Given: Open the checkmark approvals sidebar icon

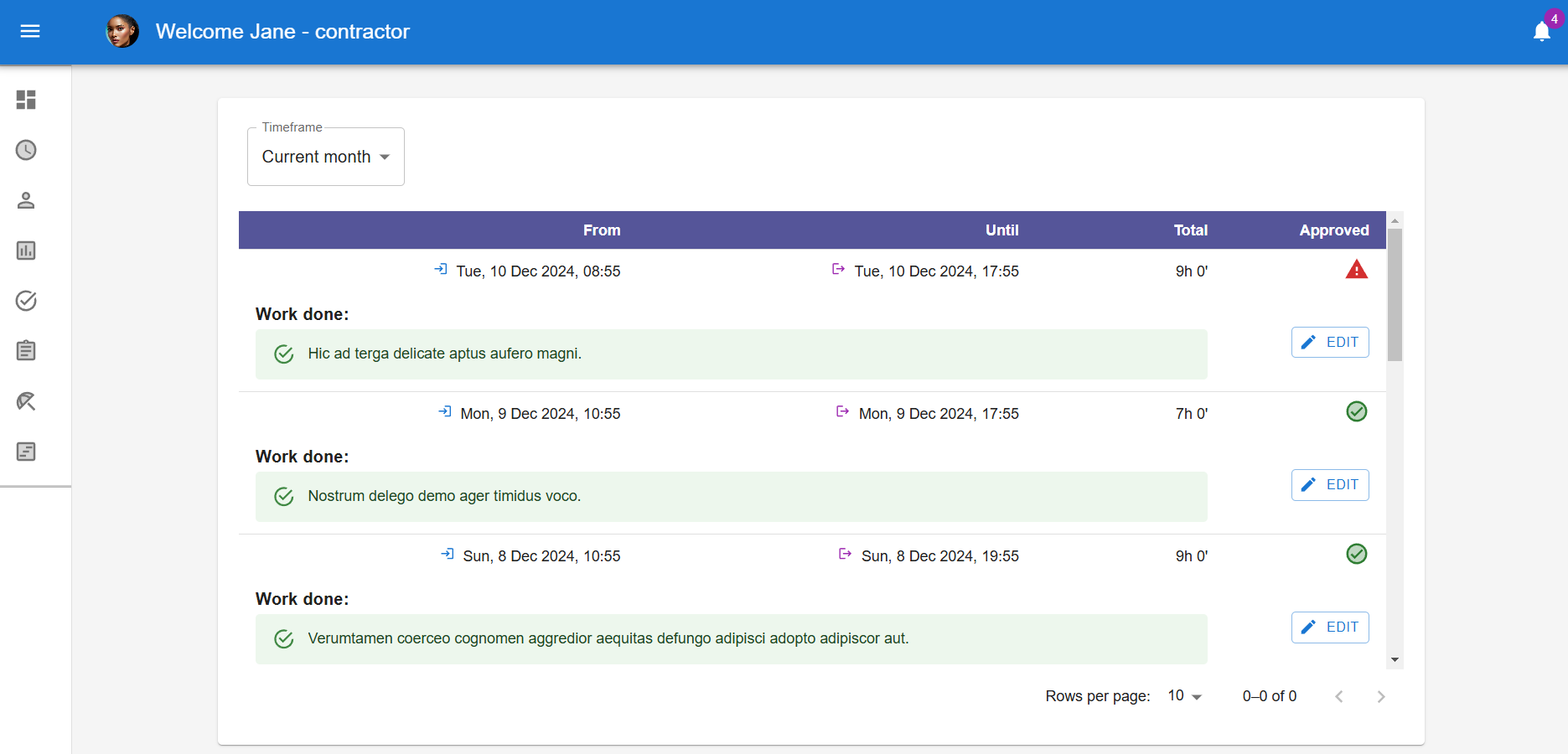Looking at the screenshot, I should [x=26, y=301].
